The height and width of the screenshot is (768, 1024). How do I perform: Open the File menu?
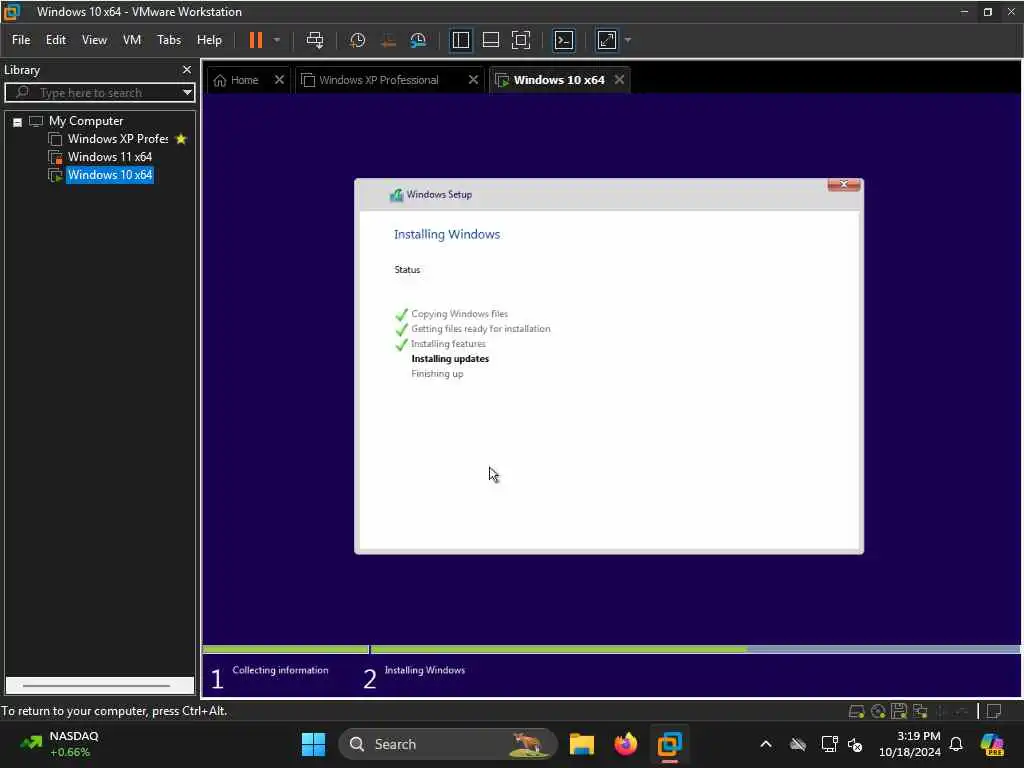[21, 40]
